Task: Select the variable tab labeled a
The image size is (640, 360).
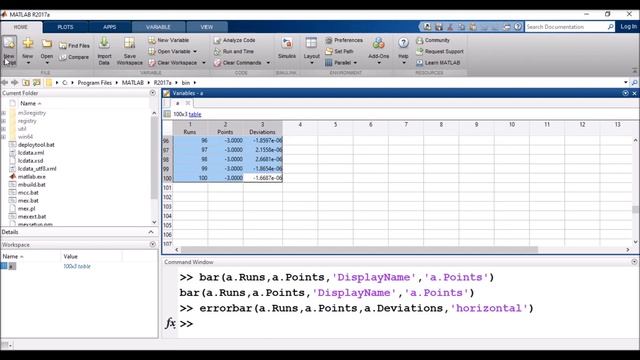Action: (177, 103)
